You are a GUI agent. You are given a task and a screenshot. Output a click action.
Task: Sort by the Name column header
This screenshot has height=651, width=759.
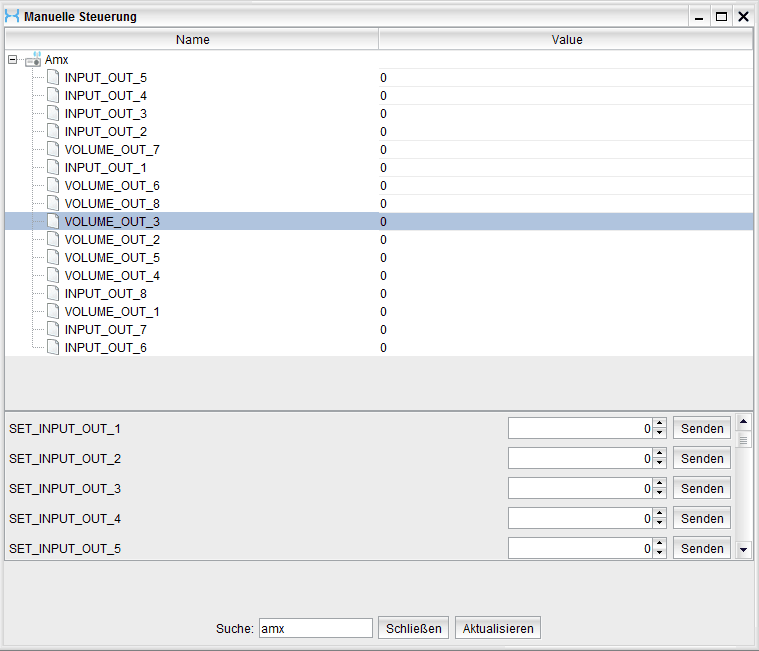click(x=192, y=40)
